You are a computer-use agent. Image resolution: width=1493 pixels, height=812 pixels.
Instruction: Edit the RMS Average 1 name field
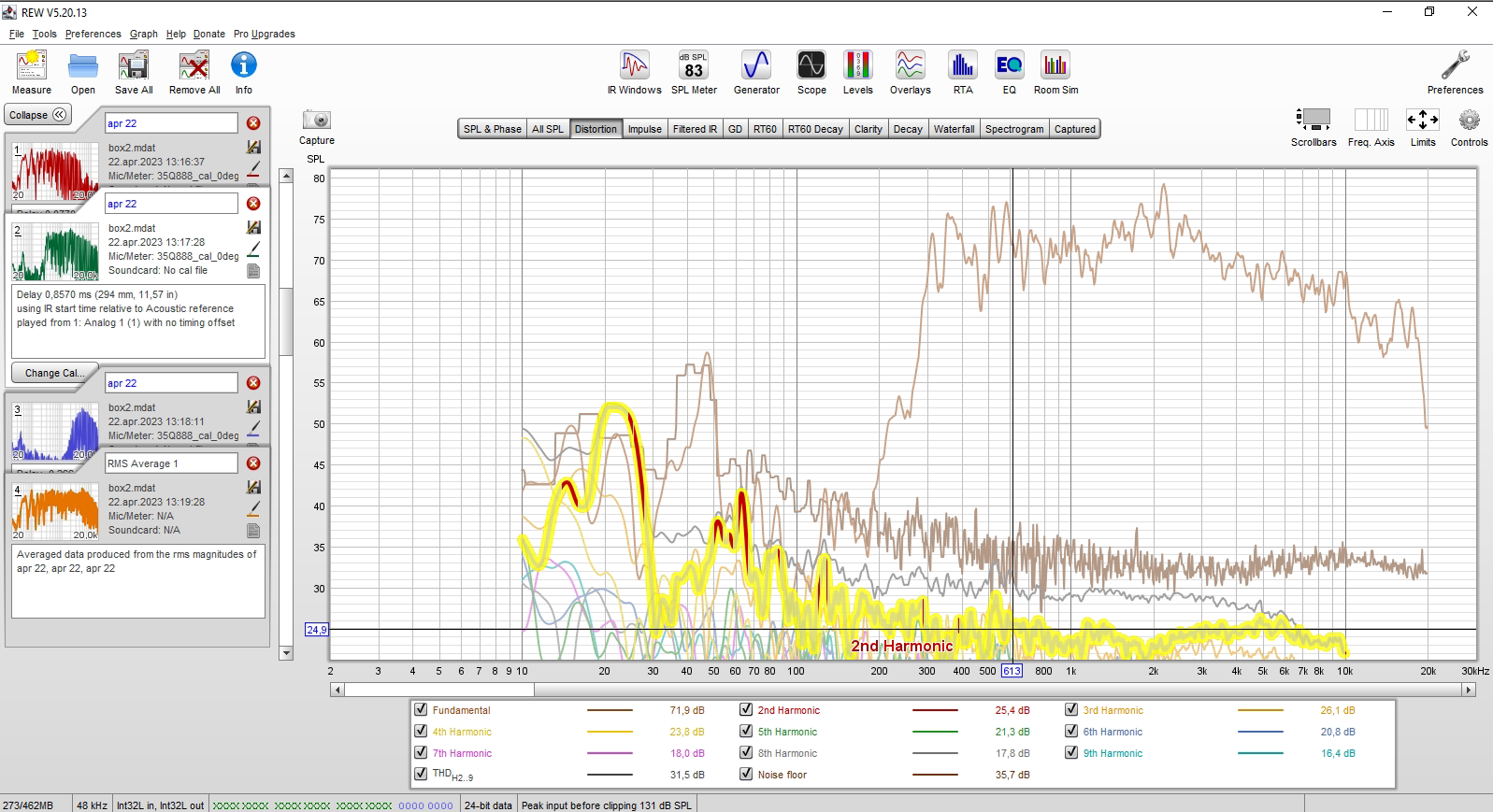pyautogui.click(x=171, y=463)
